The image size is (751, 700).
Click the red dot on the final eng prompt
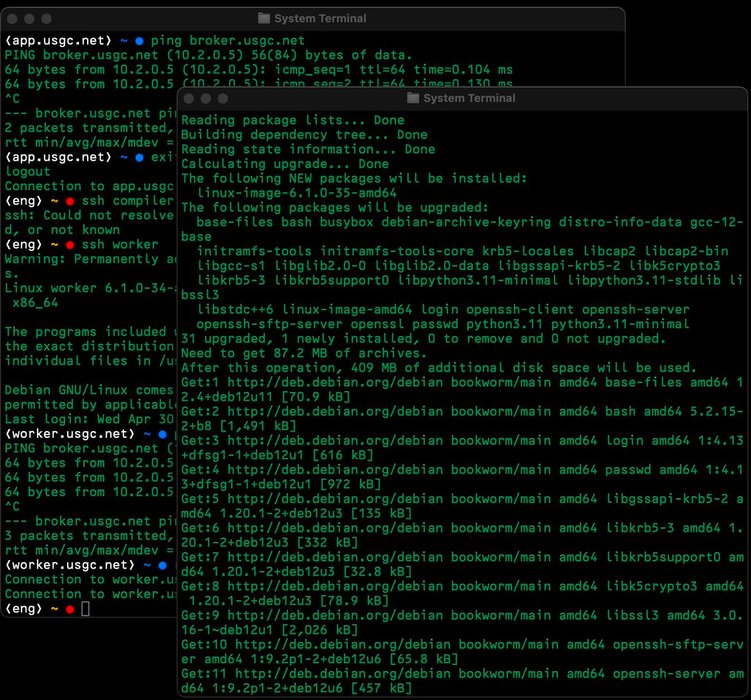70,609
